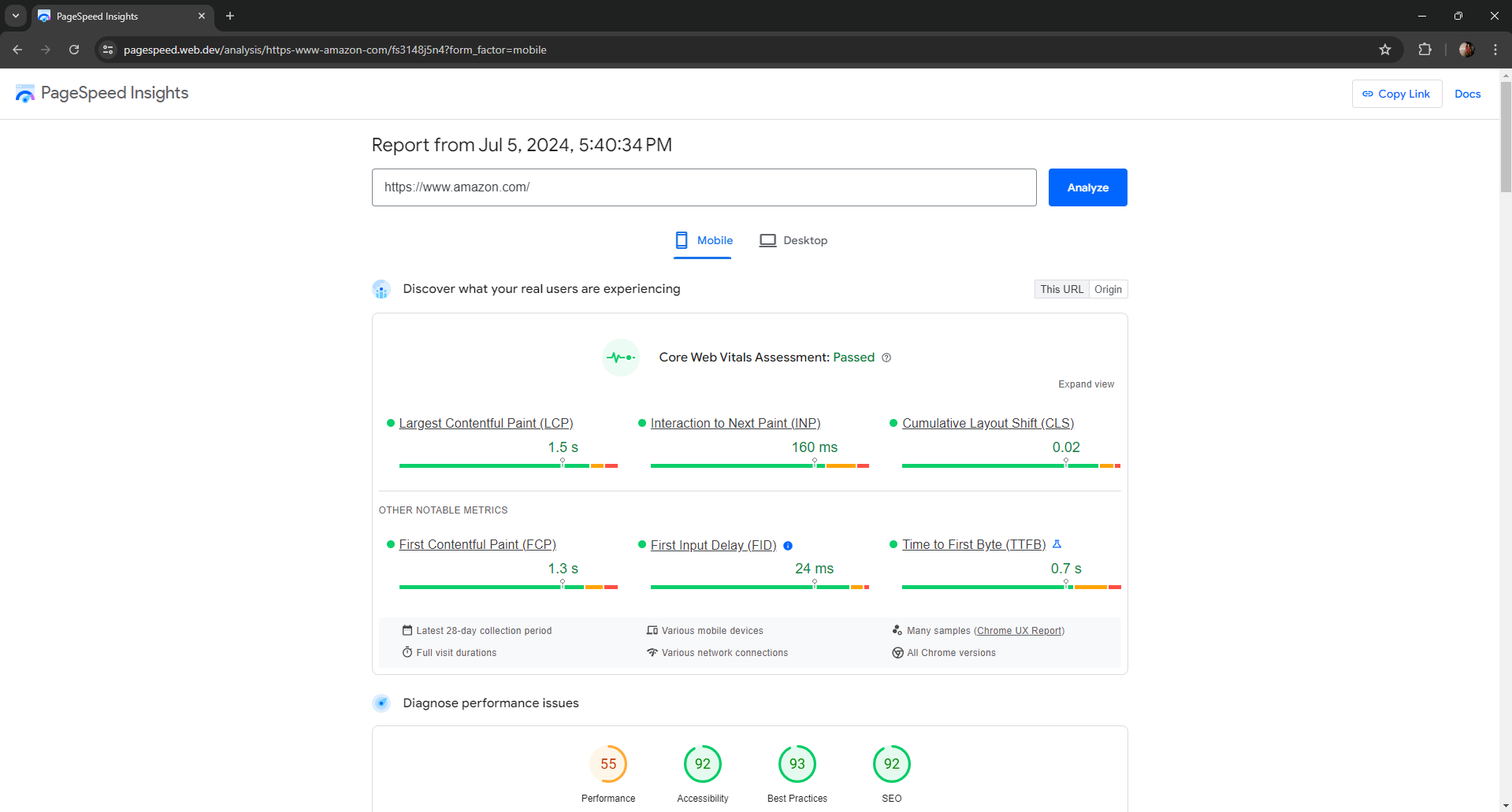Expand view of Core Web Vitals
The height and width of the screenshot is (812, 1512).
(1086, 384)
